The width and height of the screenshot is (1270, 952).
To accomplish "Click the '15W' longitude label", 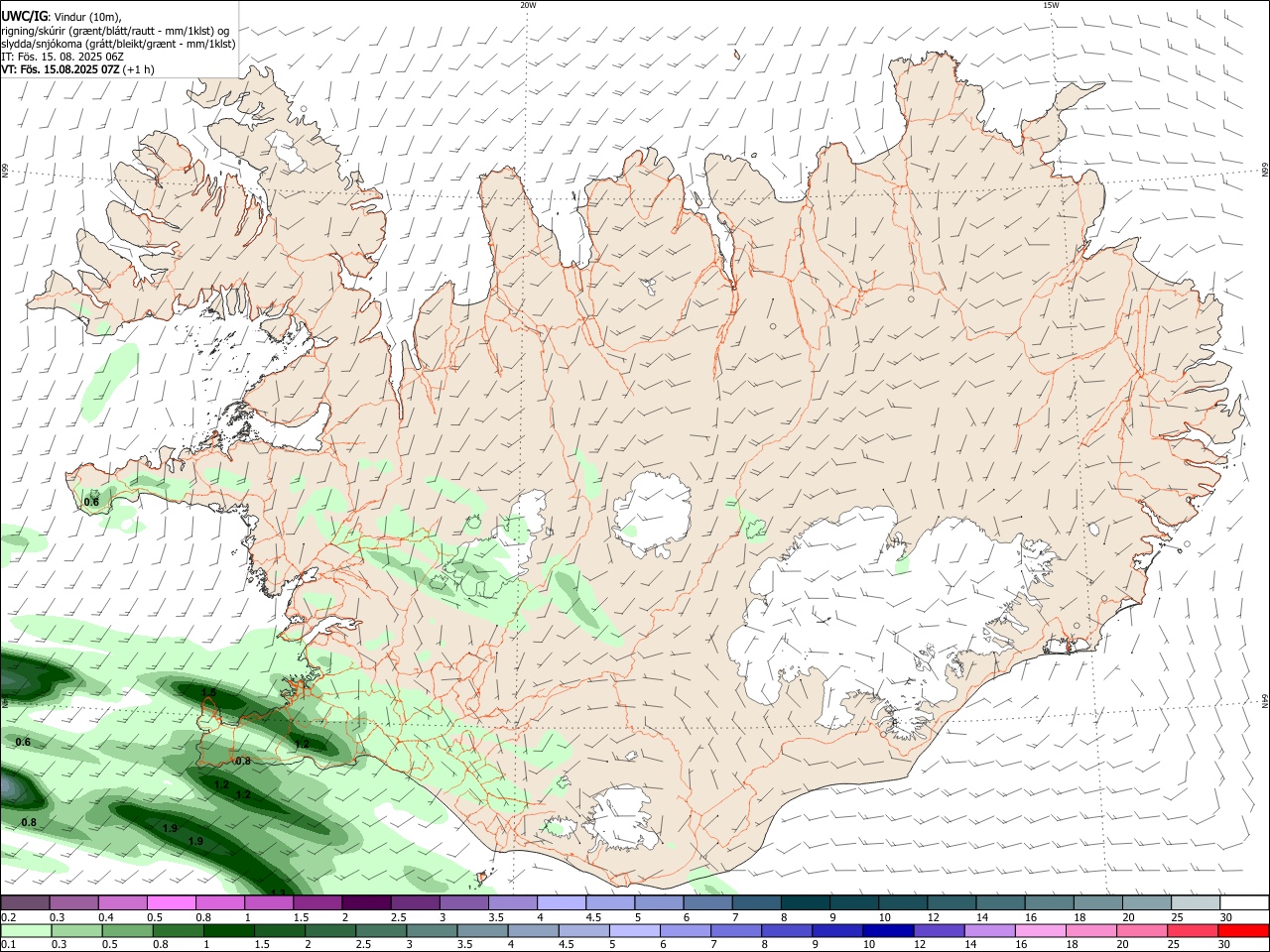I will tap(1051, 5).
